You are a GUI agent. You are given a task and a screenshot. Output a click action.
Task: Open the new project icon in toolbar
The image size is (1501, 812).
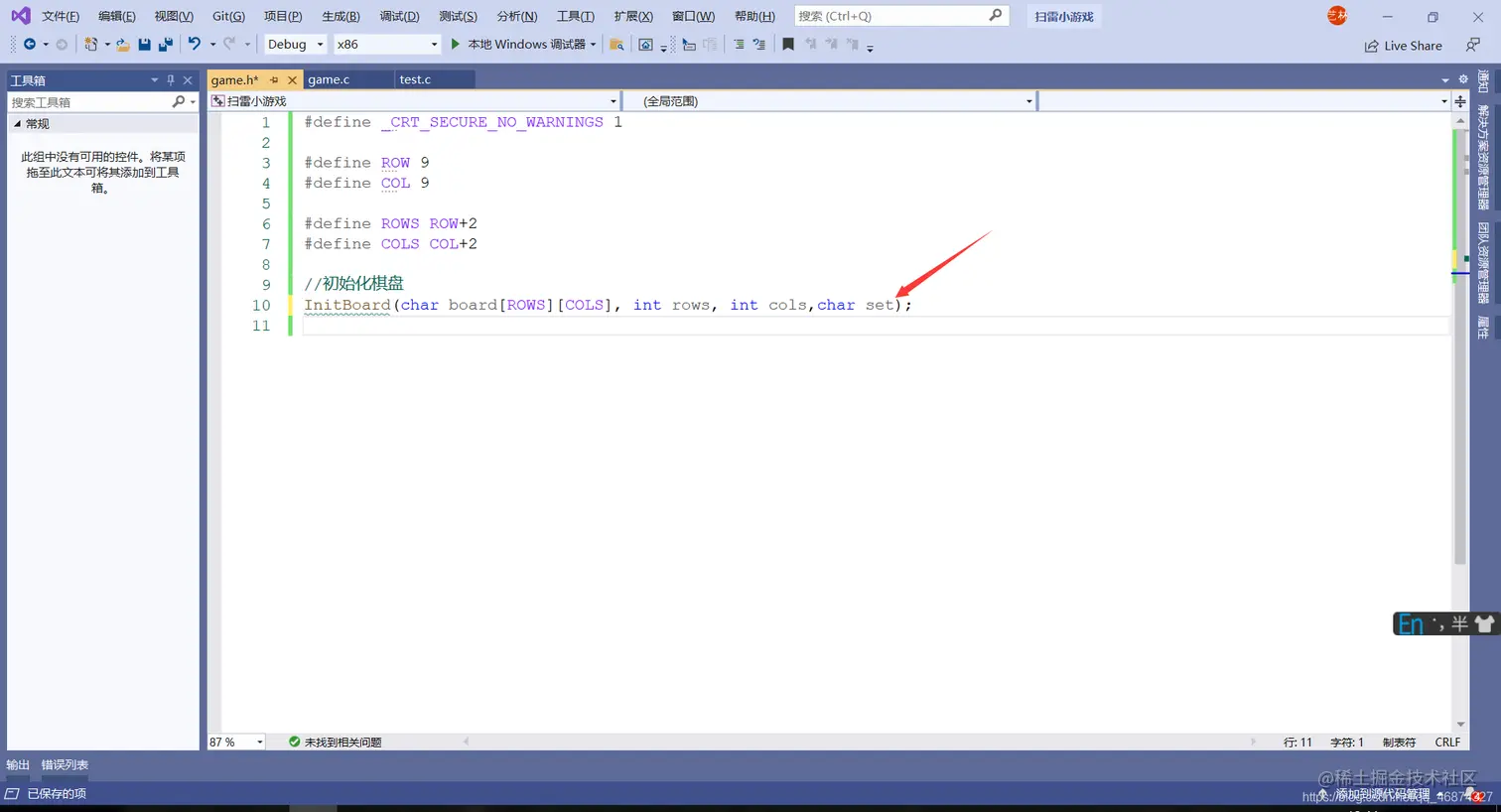91,45
